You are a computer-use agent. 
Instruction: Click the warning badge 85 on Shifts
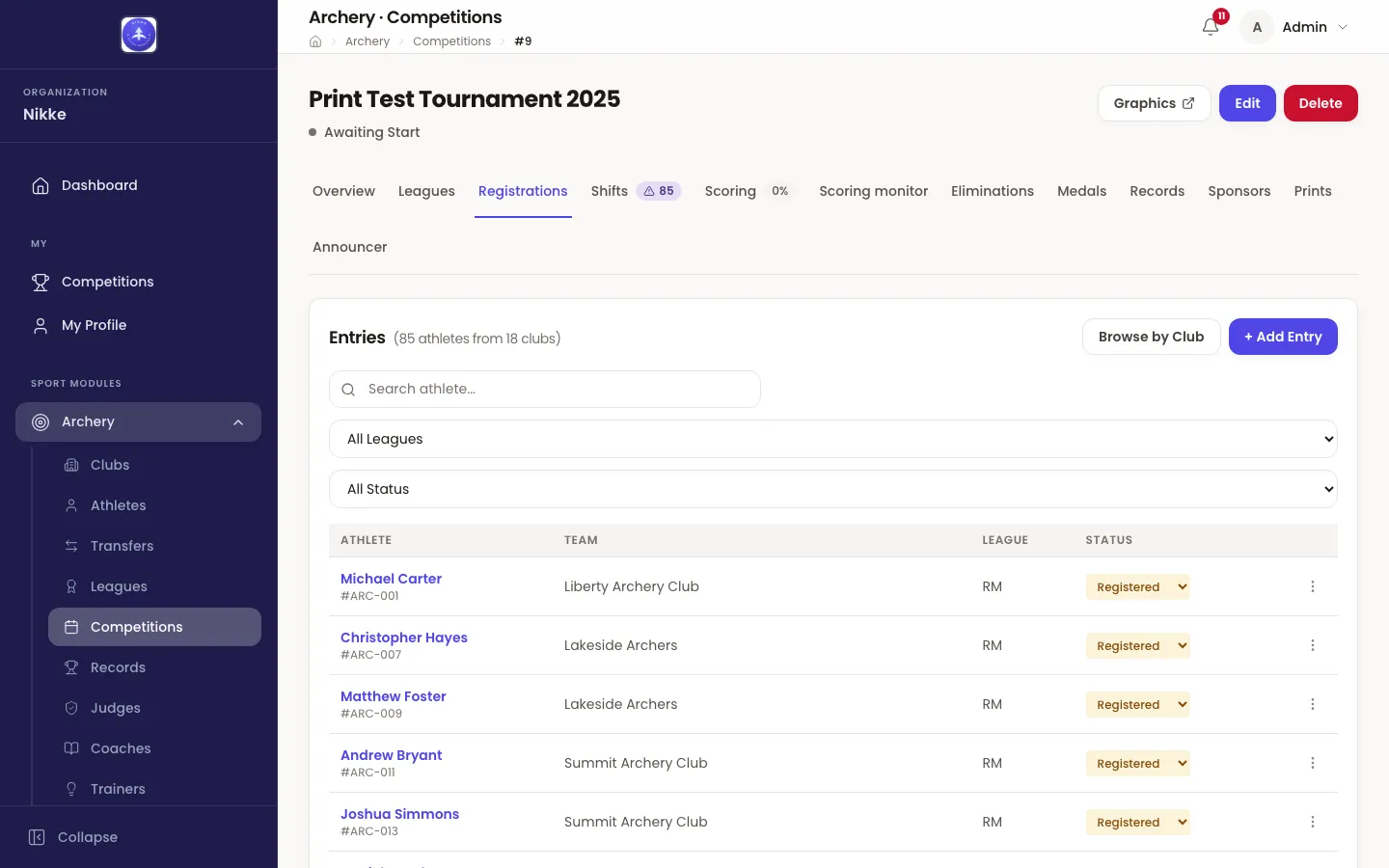(x=659, y=191)
